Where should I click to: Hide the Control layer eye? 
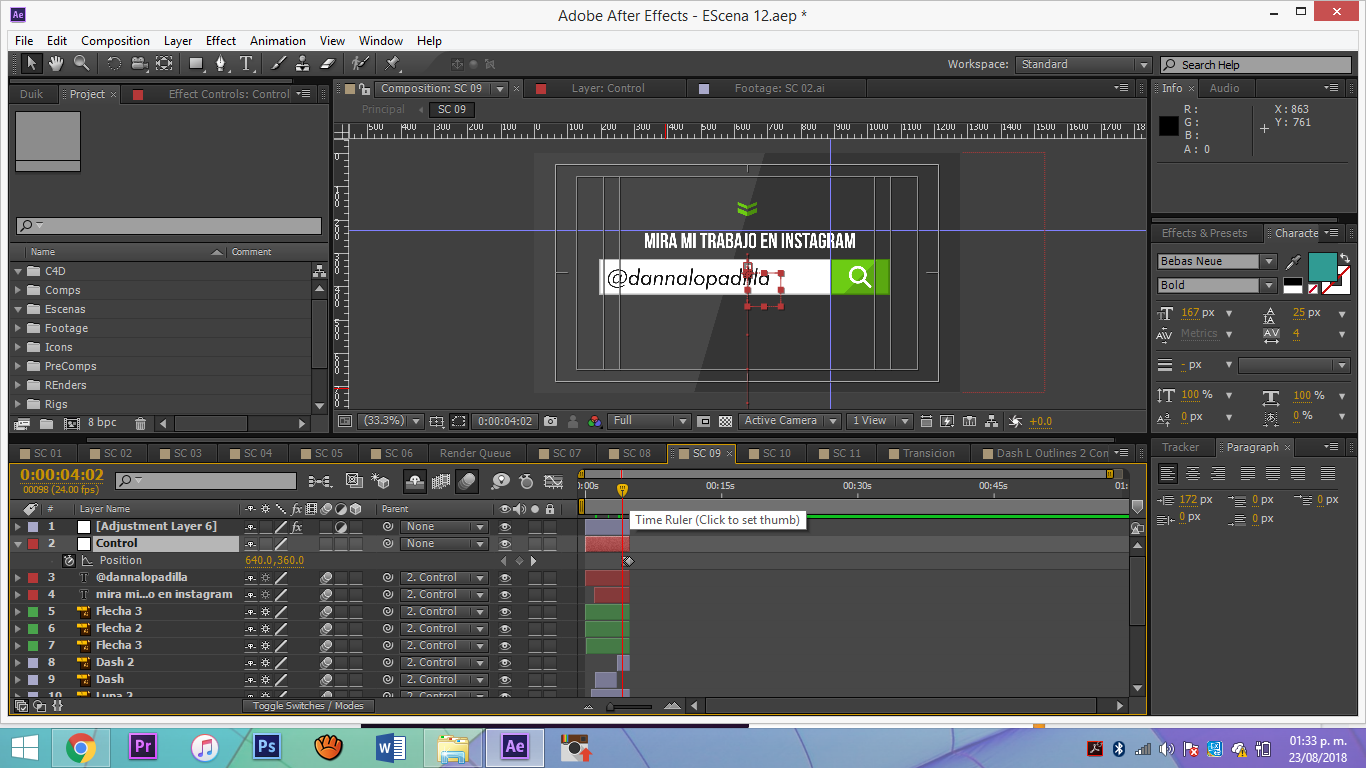pos(505,544)
